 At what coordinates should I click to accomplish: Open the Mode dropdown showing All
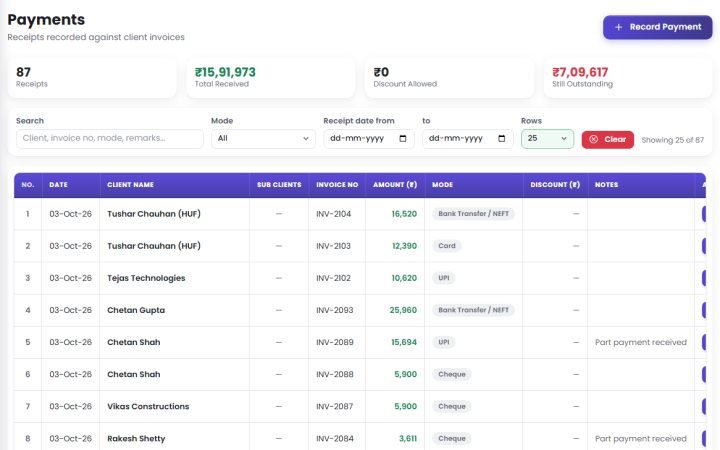click(263, 139)
